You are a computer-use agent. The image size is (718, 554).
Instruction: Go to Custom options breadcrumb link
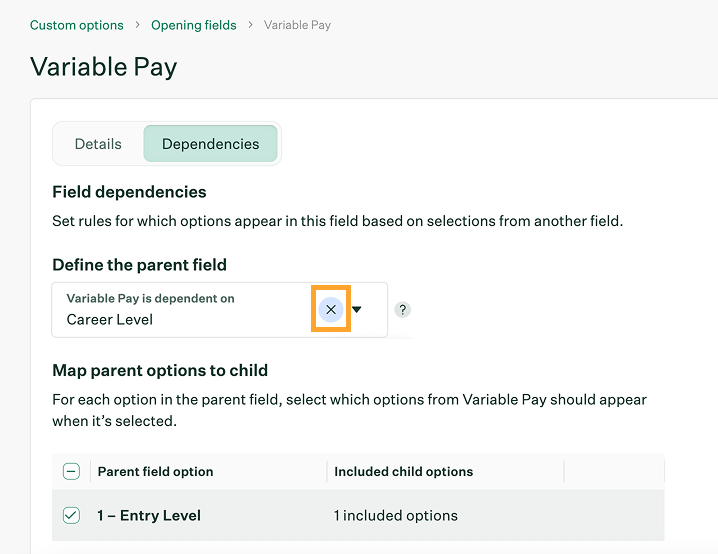tap(77, 25)
